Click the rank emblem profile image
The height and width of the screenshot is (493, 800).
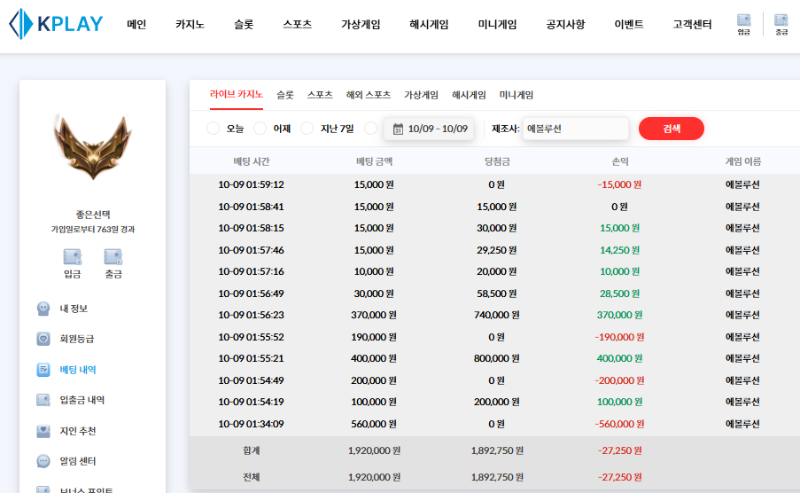click(92, 147)
